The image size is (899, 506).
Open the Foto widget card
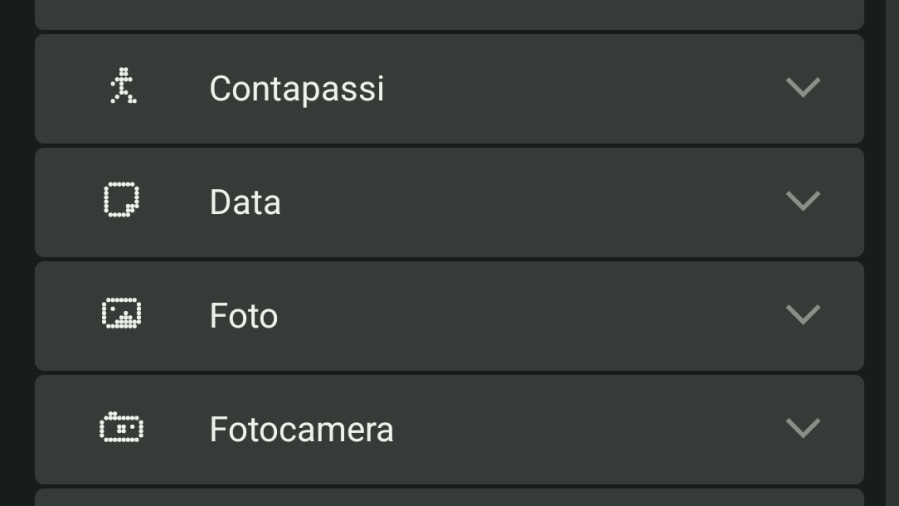pos(450,316)
